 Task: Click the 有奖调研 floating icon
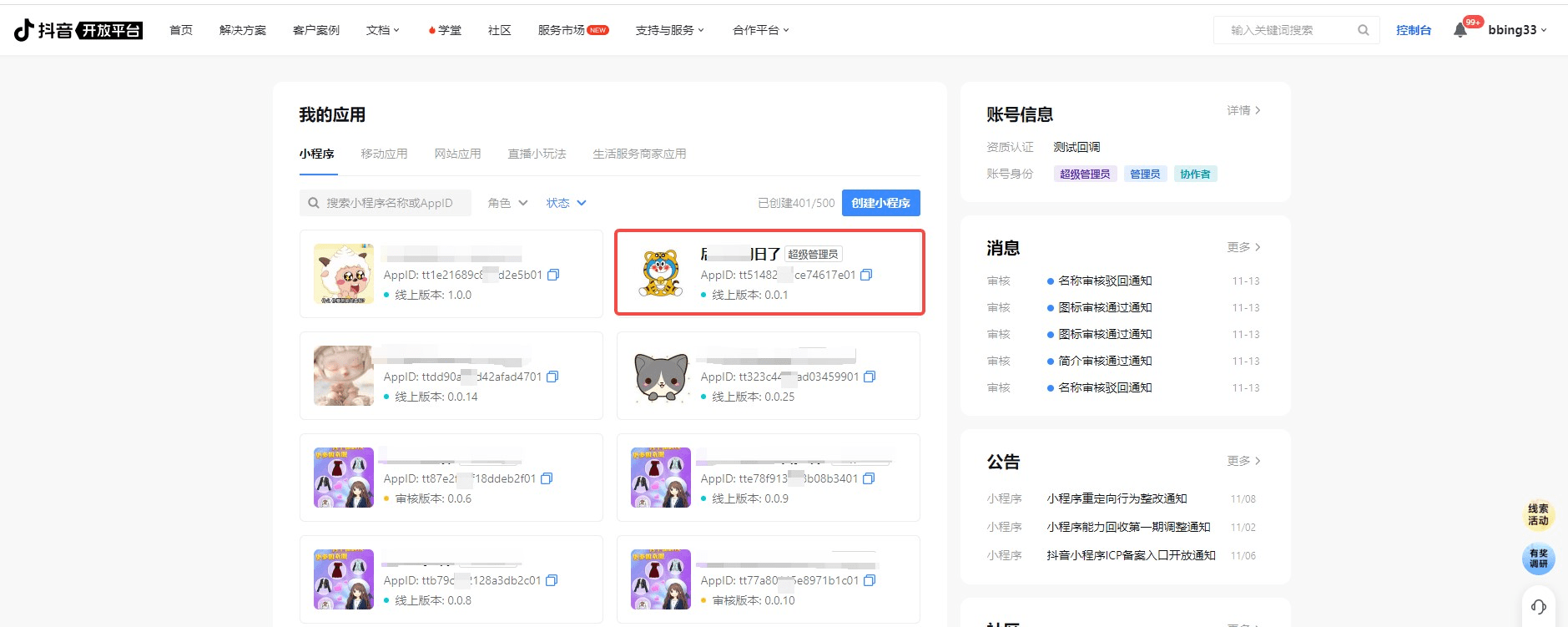pyautogui.click(x=1538, y=559)
